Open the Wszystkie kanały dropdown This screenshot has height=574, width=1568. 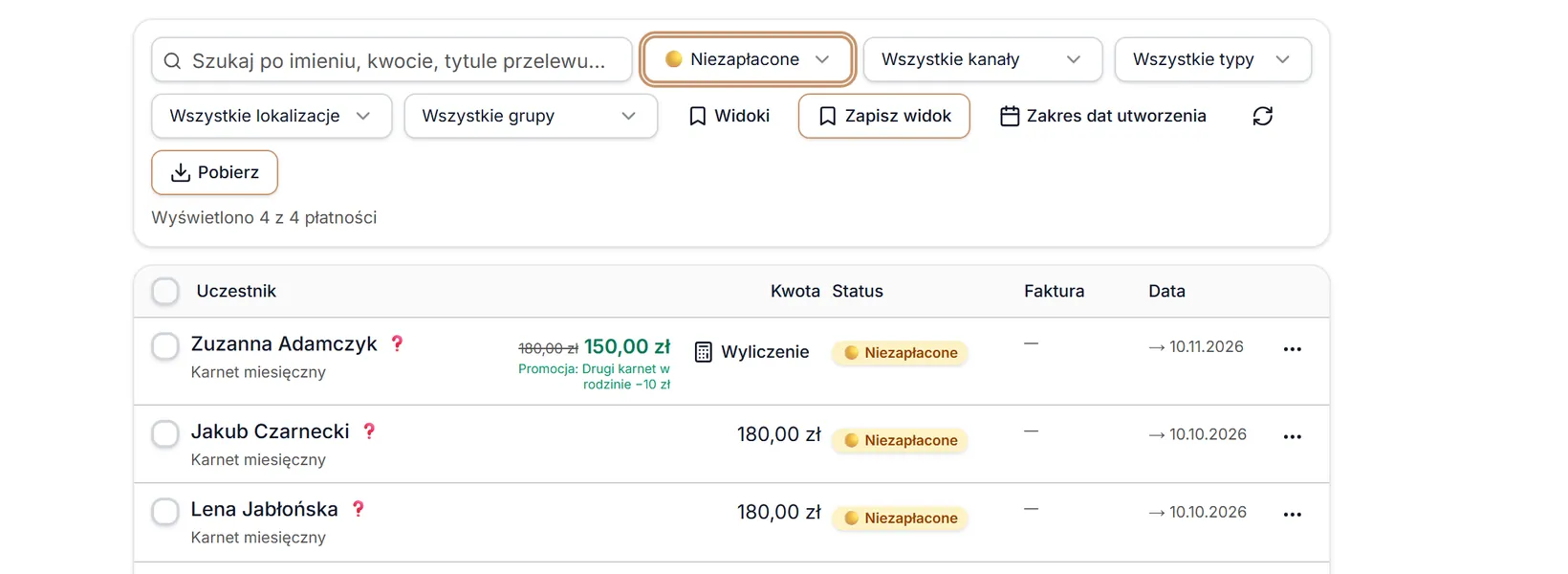983,59
